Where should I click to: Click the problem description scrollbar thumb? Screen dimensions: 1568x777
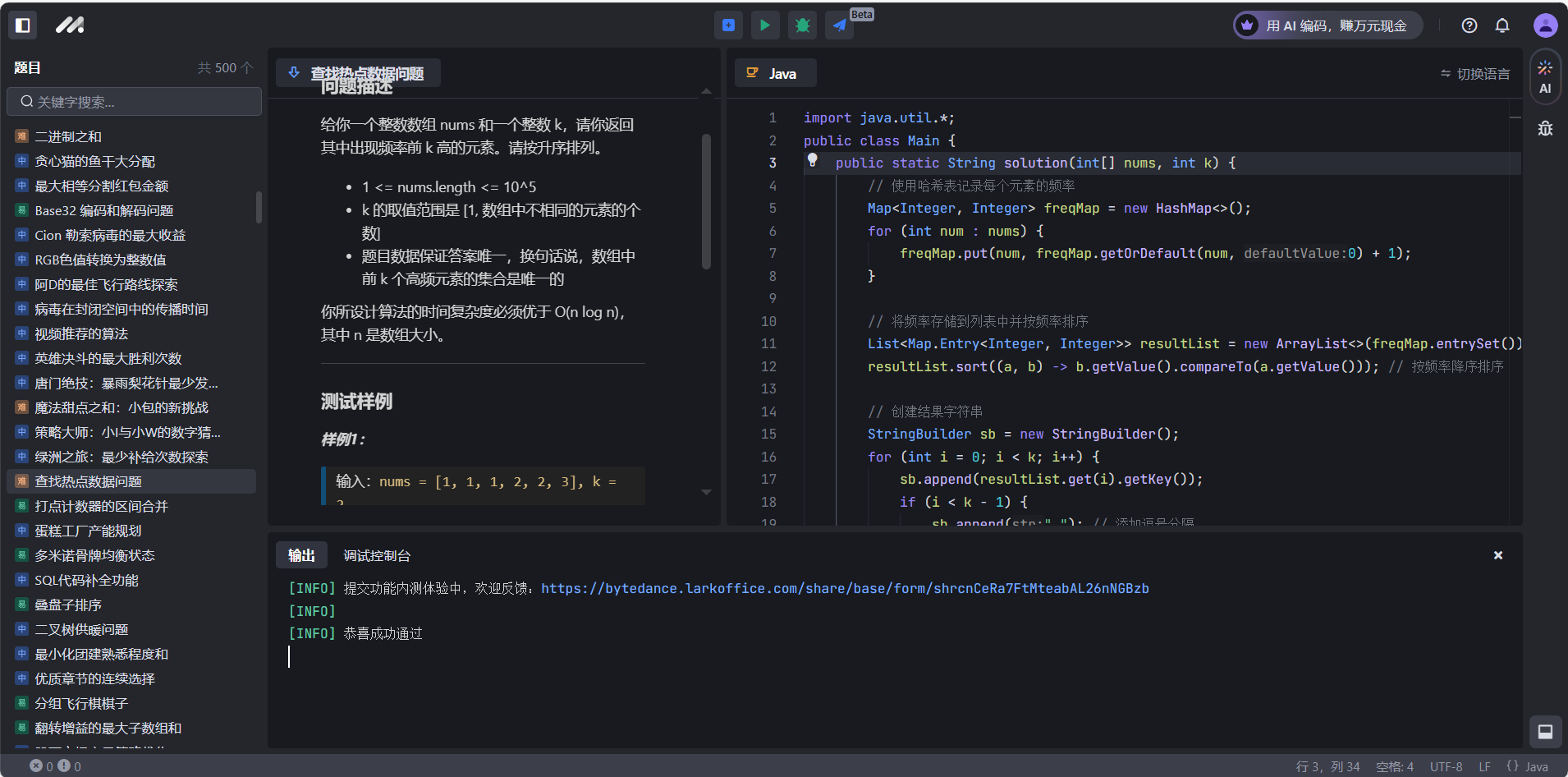[706, 201]
